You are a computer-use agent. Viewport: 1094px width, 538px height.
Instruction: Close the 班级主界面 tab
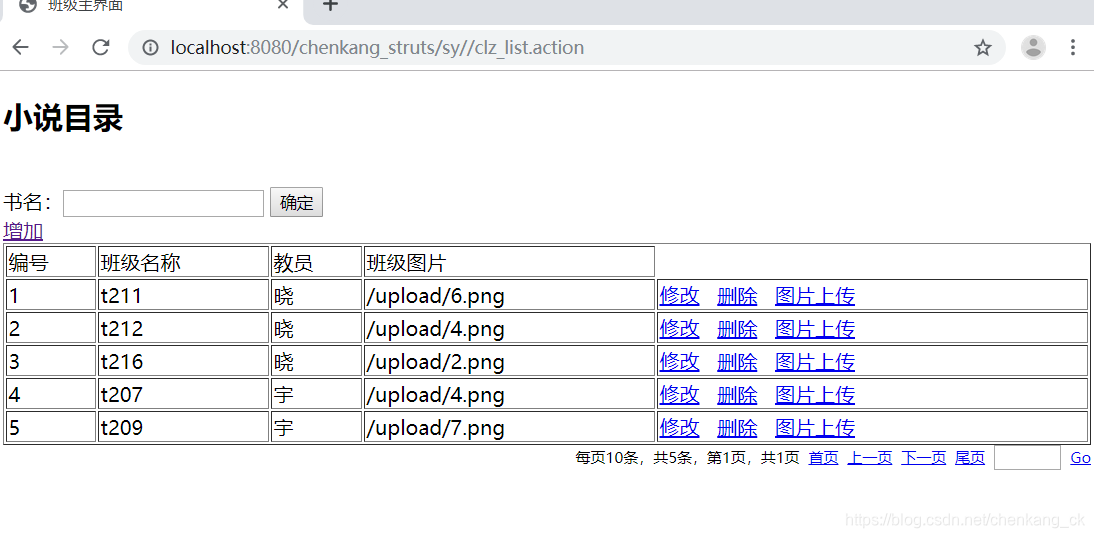point(283,6)
